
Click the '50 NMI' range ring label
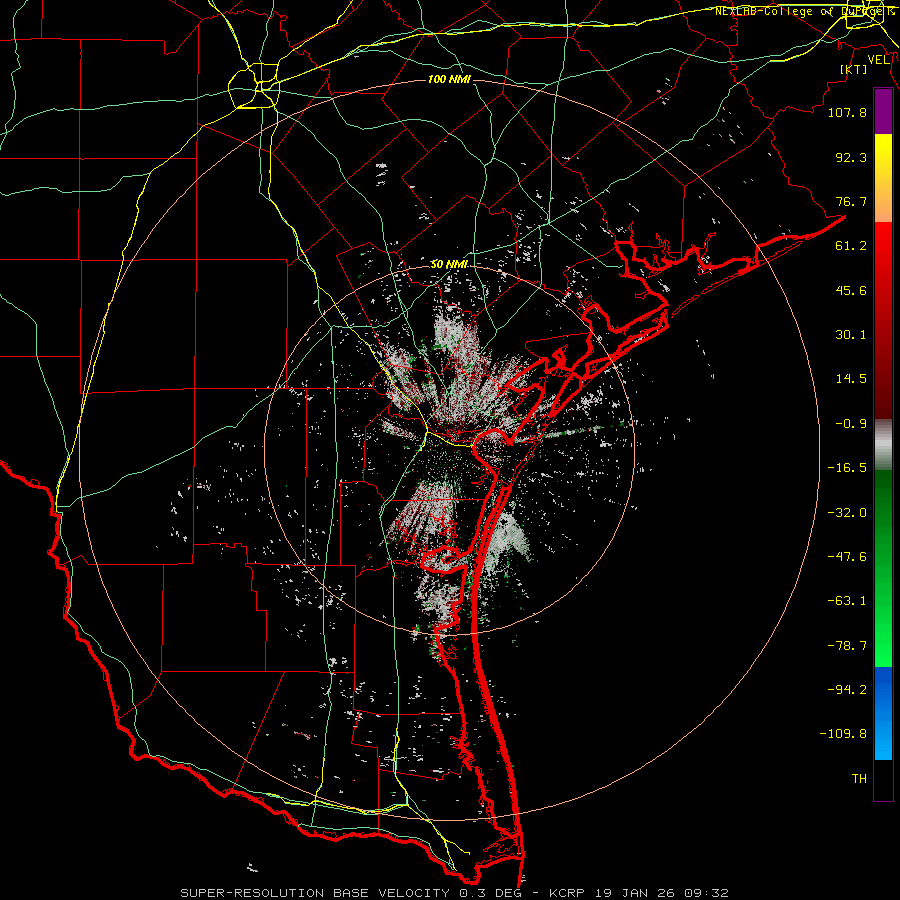pyautogui.click(x=449, y=265)
